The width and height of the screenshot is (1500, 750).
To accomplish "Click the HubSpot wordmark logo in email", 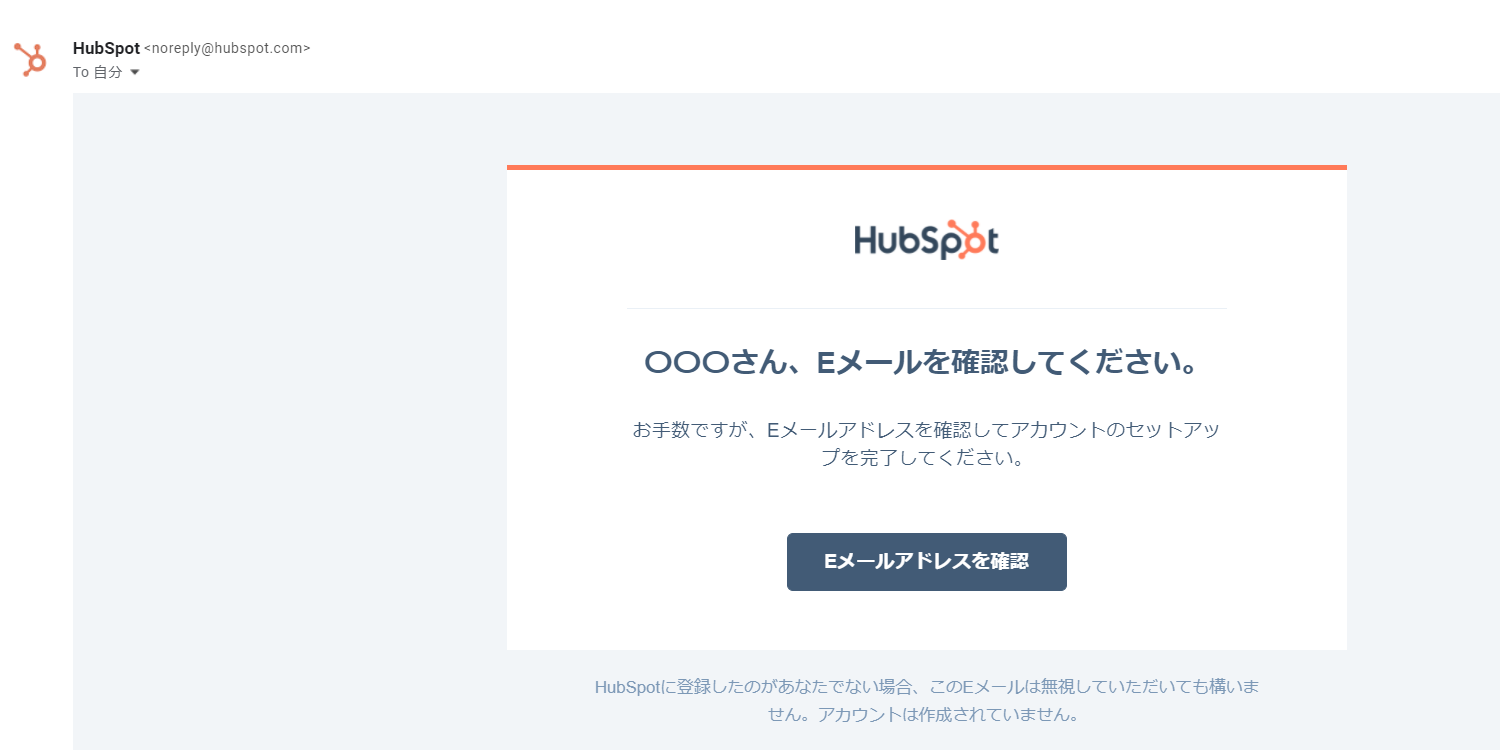I will pos(926,240).
